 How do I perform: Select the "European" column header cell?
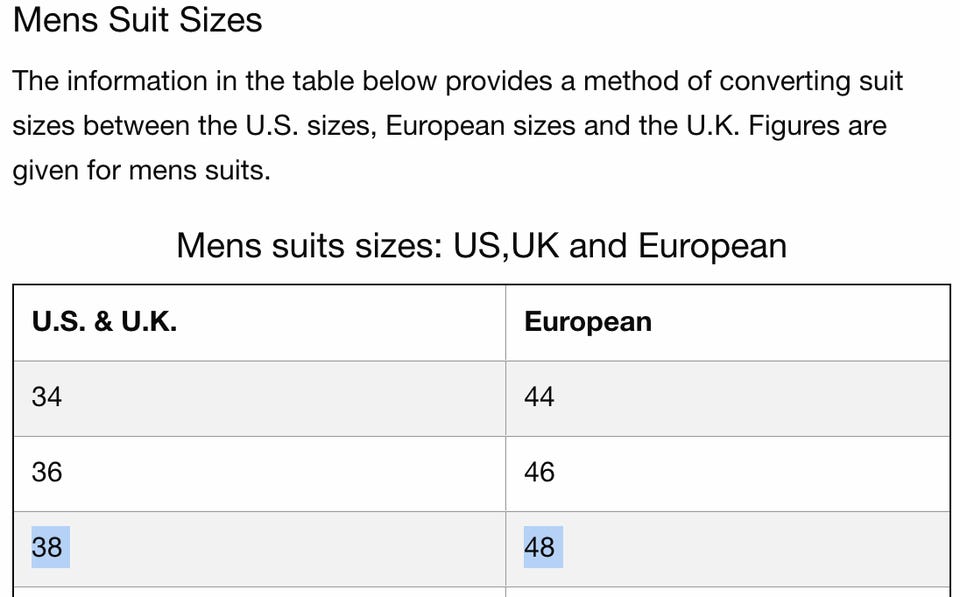(588, 322)
